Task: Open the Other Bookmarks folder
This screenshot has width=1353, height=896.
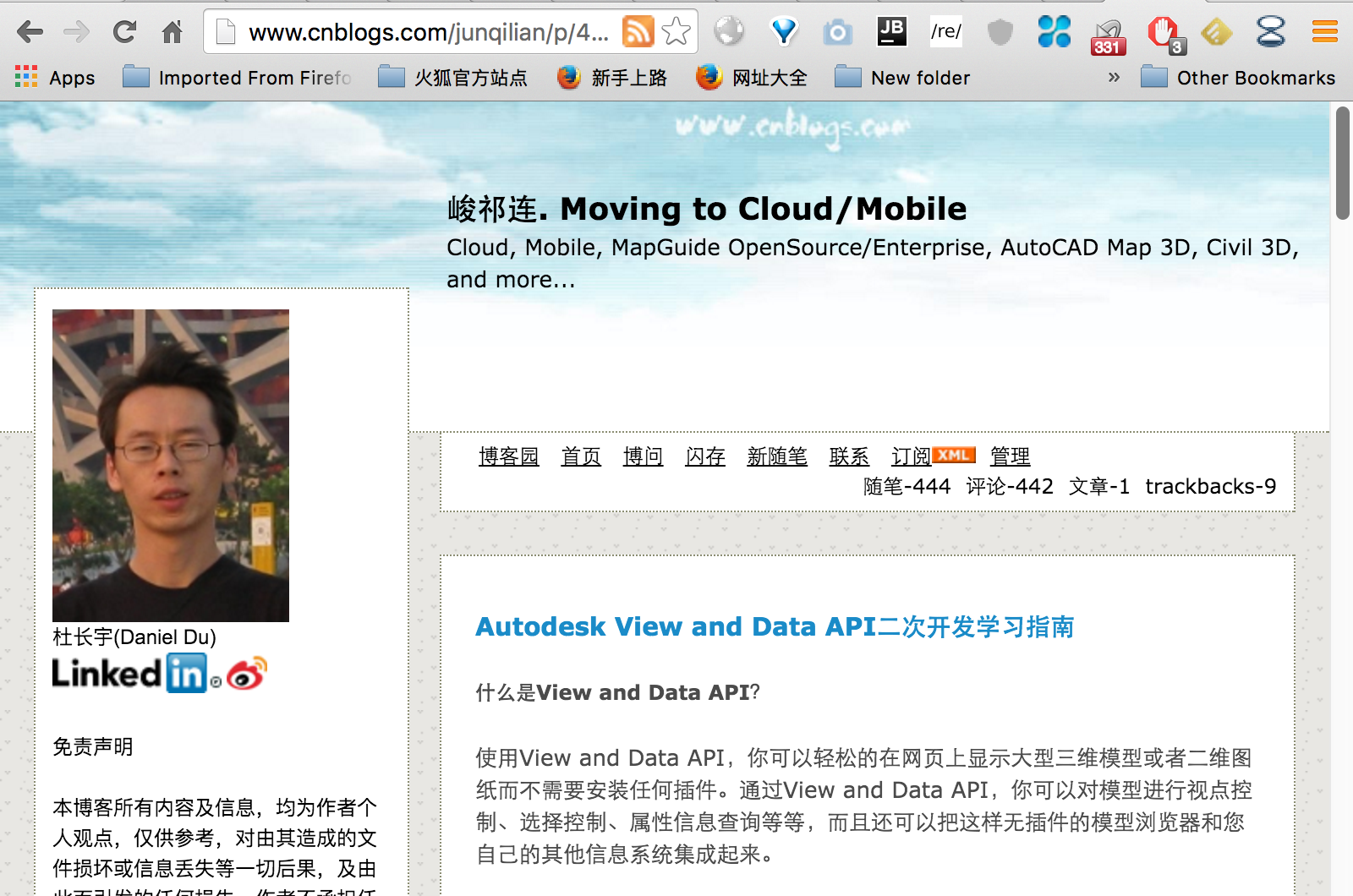Action: click(x=1238, y=78)
